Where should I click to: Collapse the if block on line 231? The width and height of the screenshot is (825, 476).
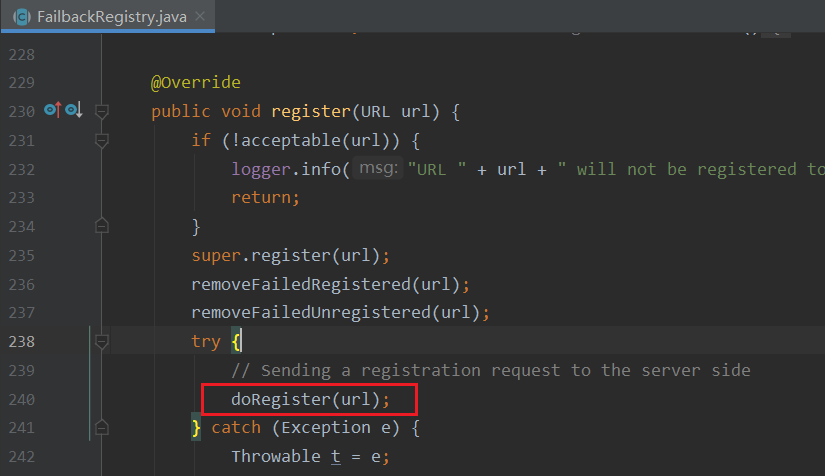click(x=101, y=141)
